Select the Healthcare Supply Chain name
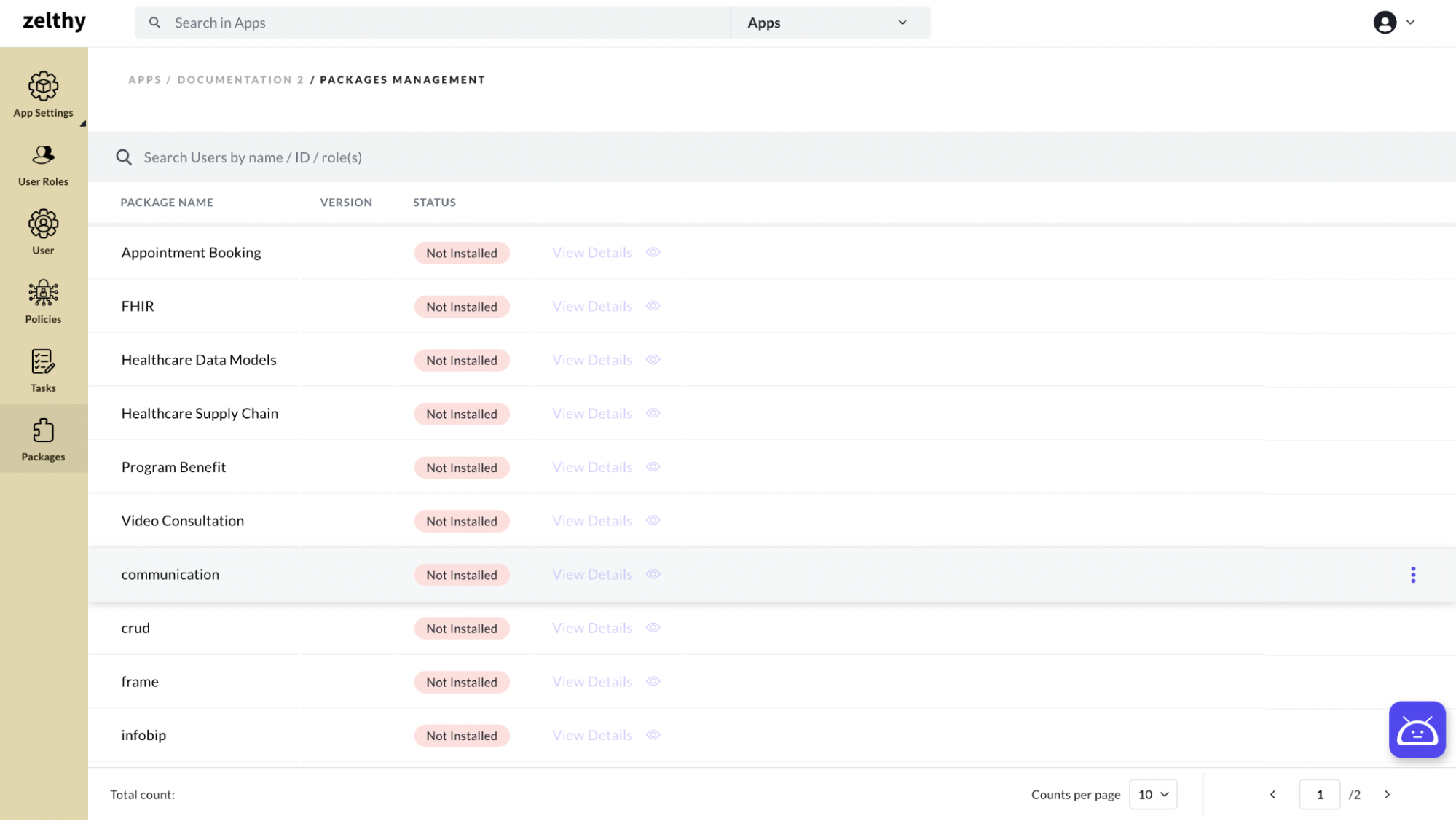Image resolution: width=1456 pixels, height=821 pixels. tap(200, 413)
